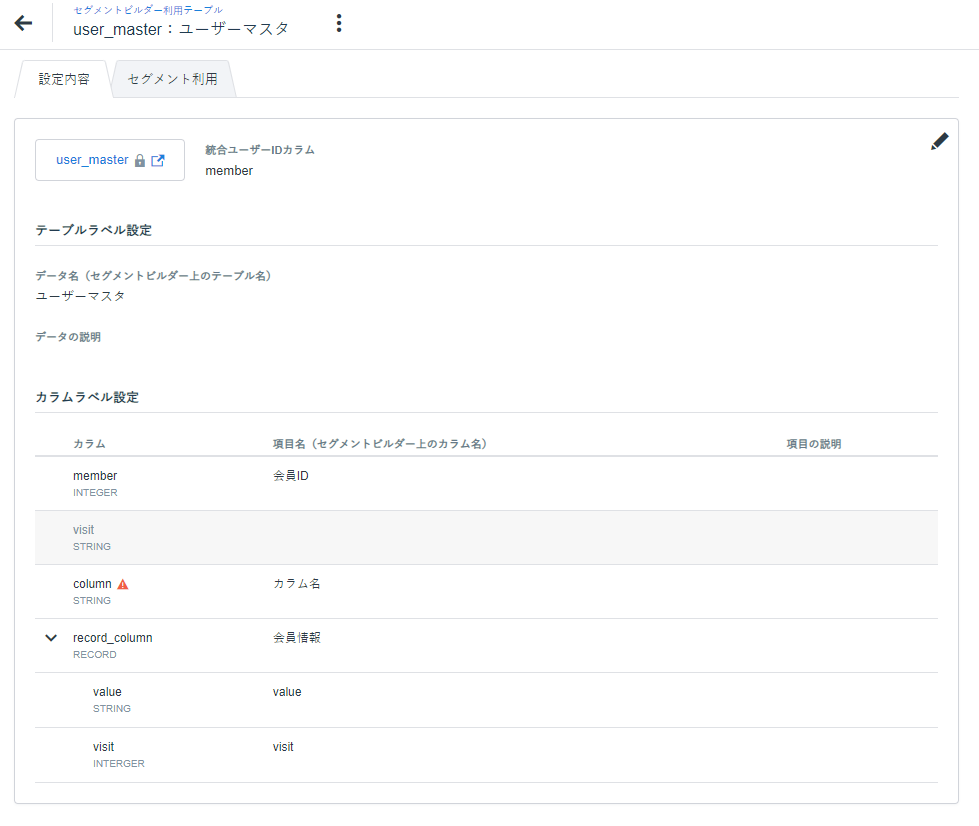Select the nested value STRING row
The image size is (979, 826).
tap(486, 700)
